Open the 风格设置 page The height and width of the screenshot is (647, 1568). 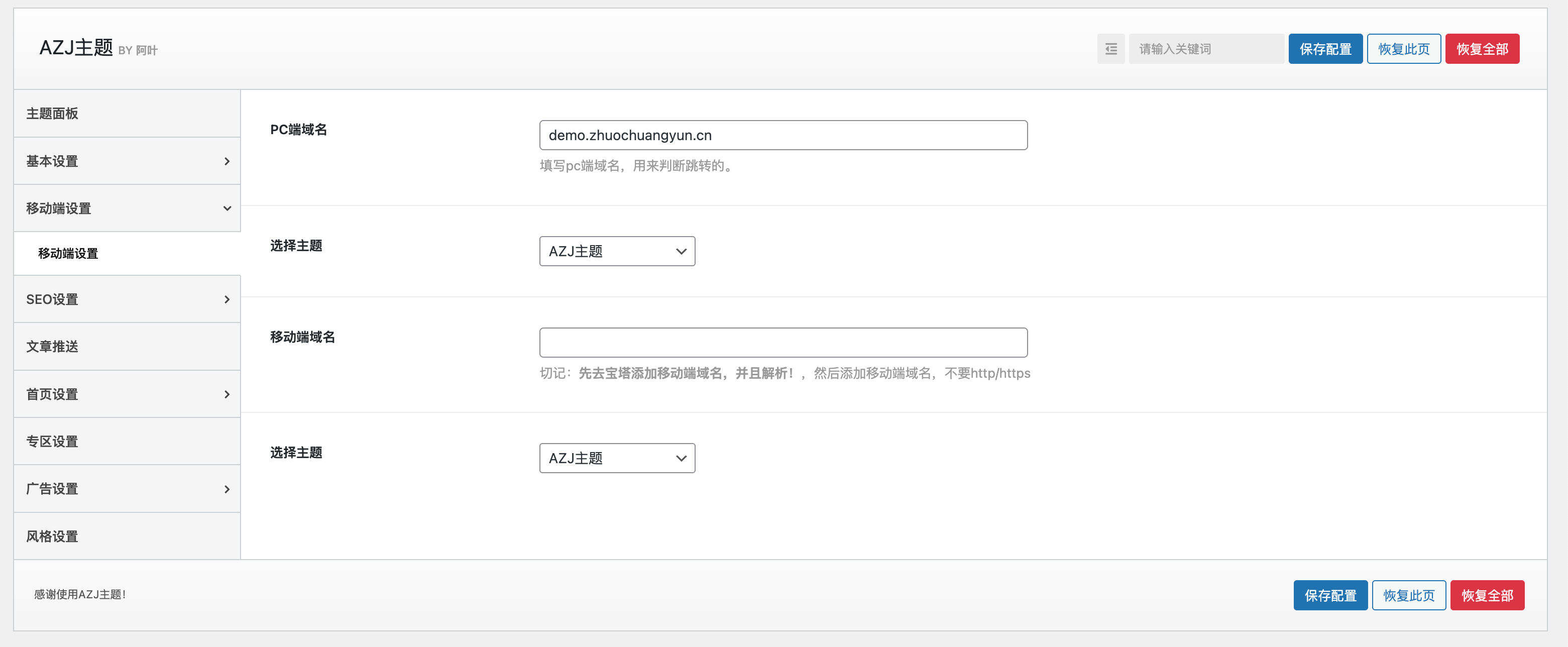point(126,535)
